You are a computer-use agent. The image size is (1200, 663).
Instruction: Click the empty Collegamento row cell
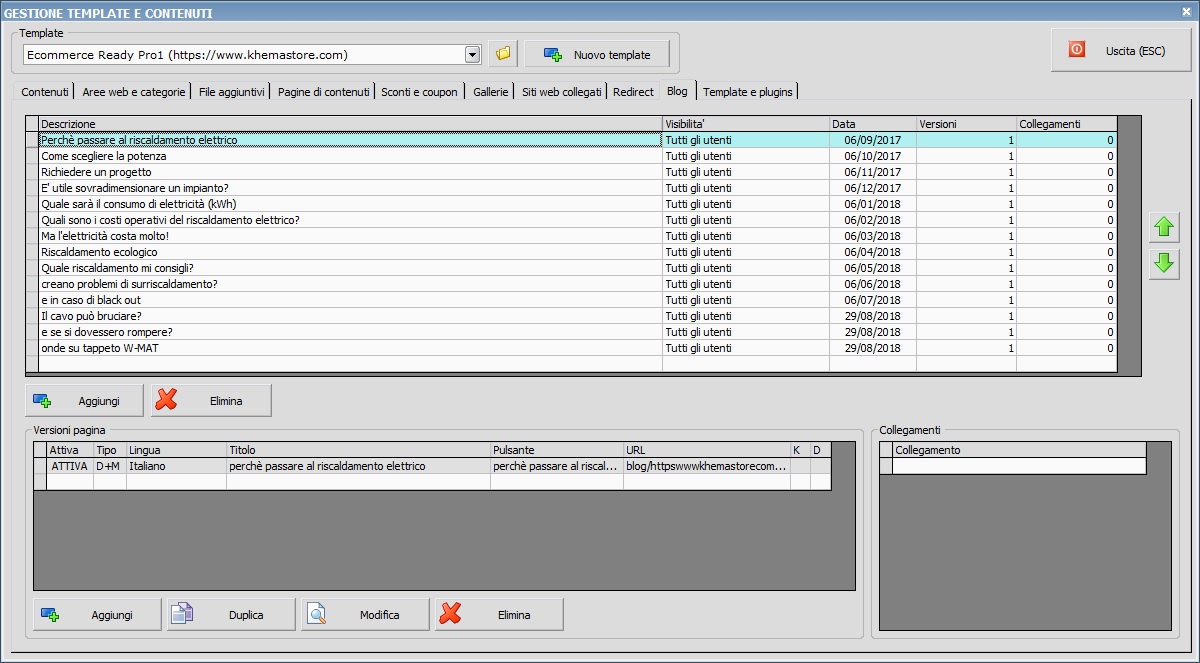point(1019,466)
